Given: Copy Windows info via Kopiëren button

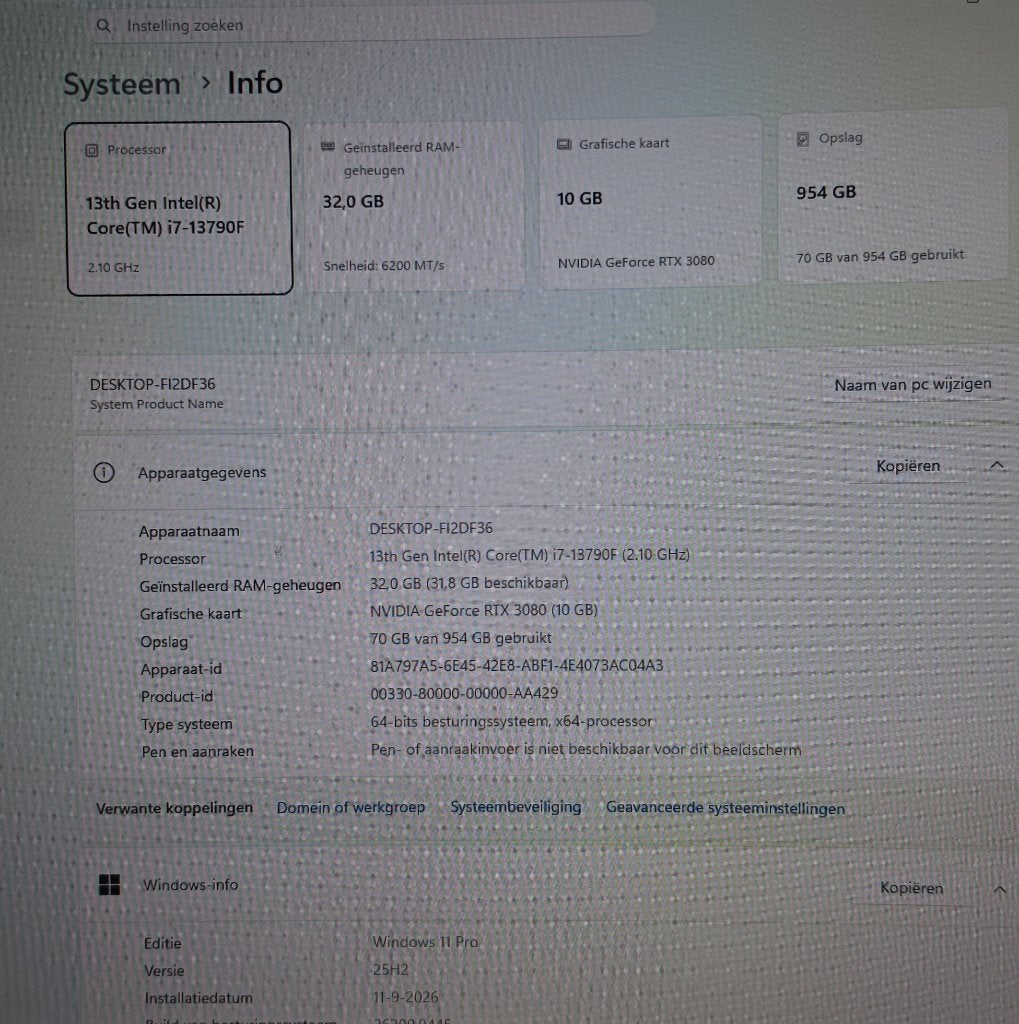Looking at the screenshot, I should pos(911,888).
